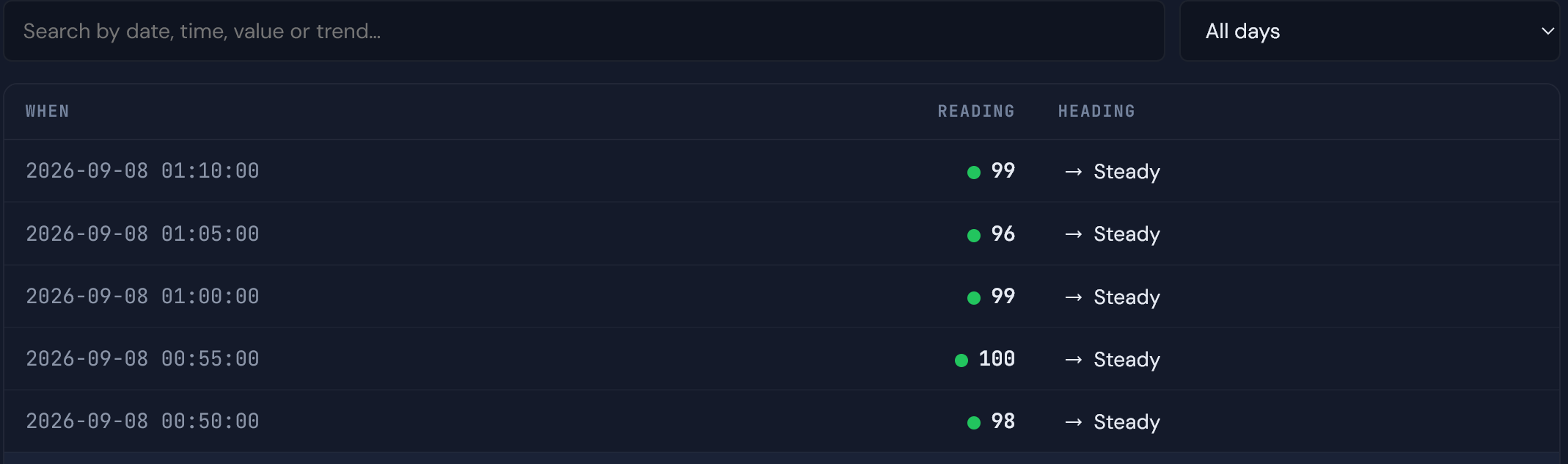Click the steady arrow icon in 00:55:00 row
The width and height of the screenshot is (1568, 464).
(x=1074, y=360)
